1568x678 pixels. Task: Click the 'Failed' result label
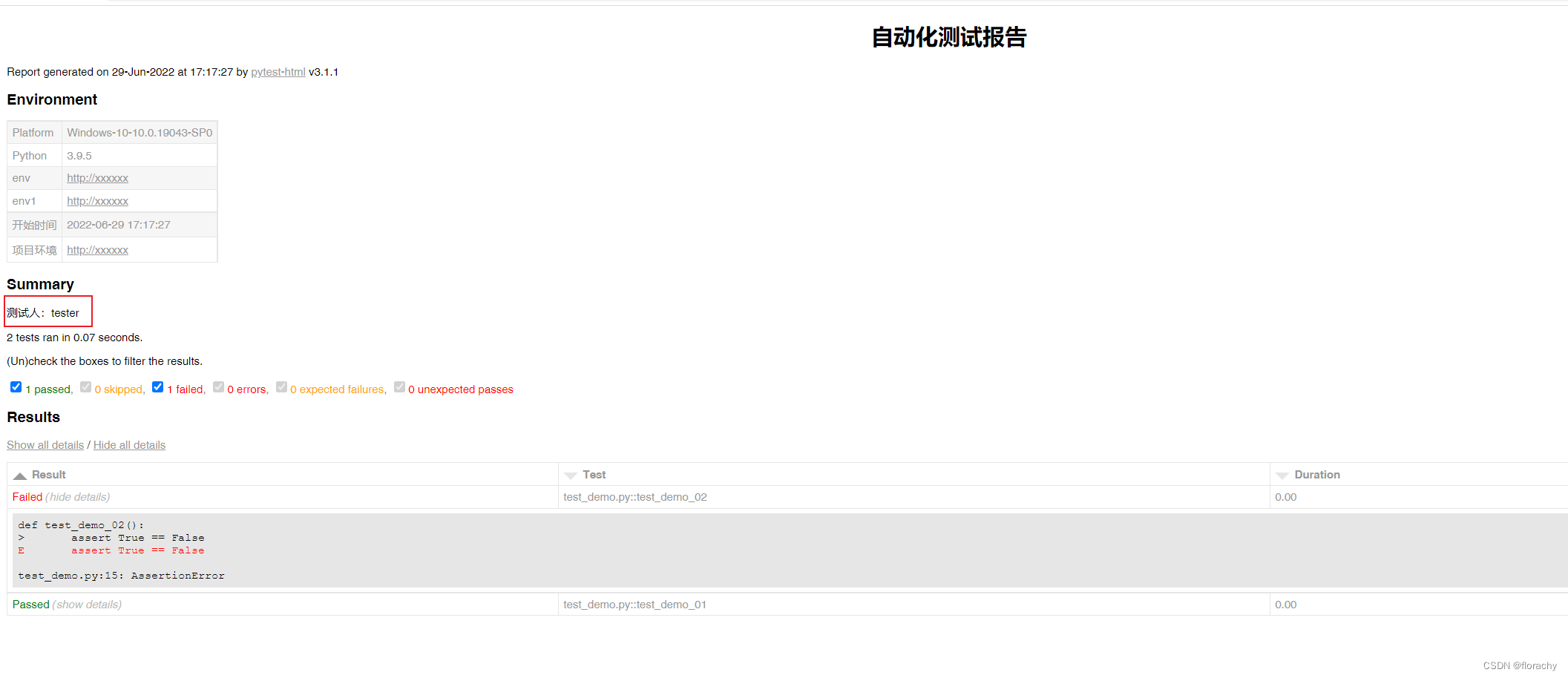coord(27,497)
